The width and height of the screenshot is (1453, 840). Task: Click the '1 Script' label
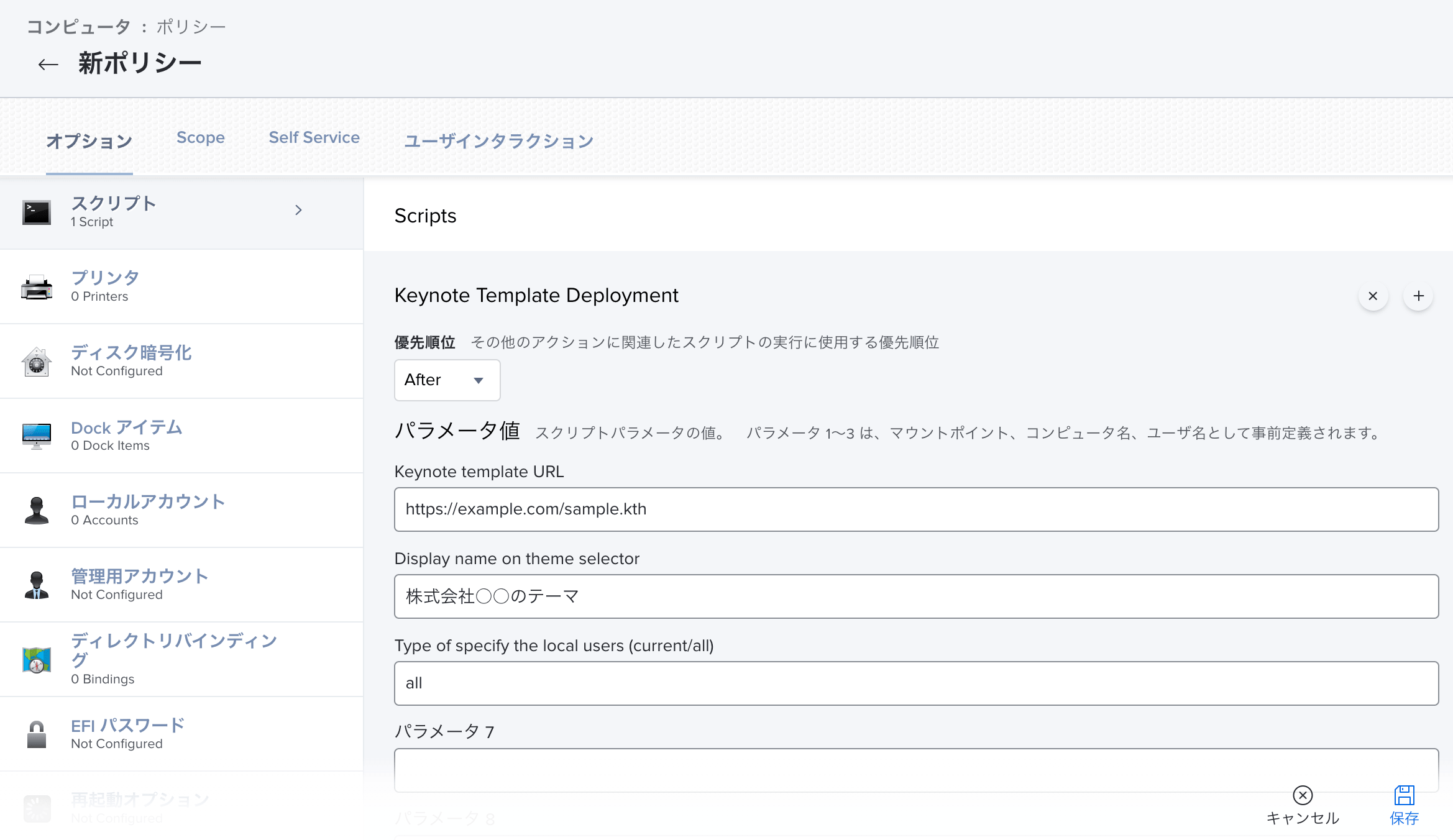pos(92,222)
